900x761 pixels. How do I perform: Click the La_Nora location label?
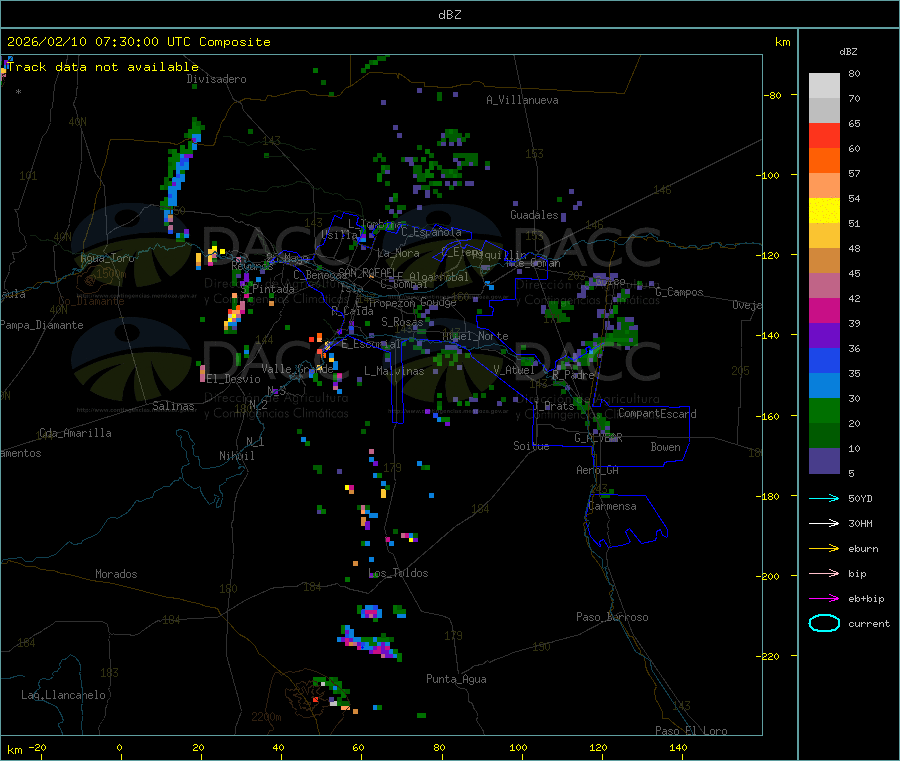(x=398, y=253)
